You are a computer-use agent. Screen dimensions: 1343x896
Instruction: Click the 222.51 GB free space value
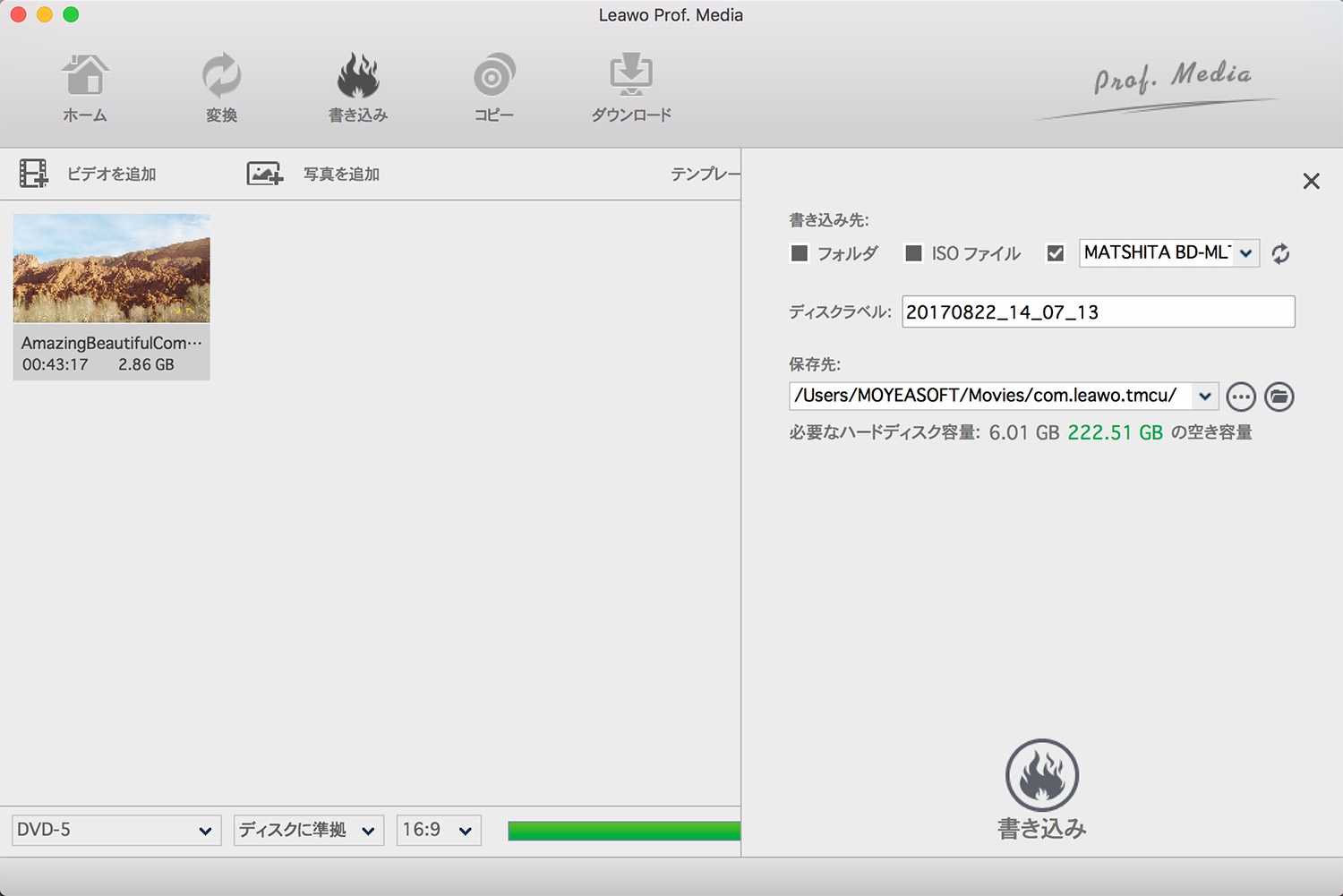pyautogui.click(x=1115, y=432)
